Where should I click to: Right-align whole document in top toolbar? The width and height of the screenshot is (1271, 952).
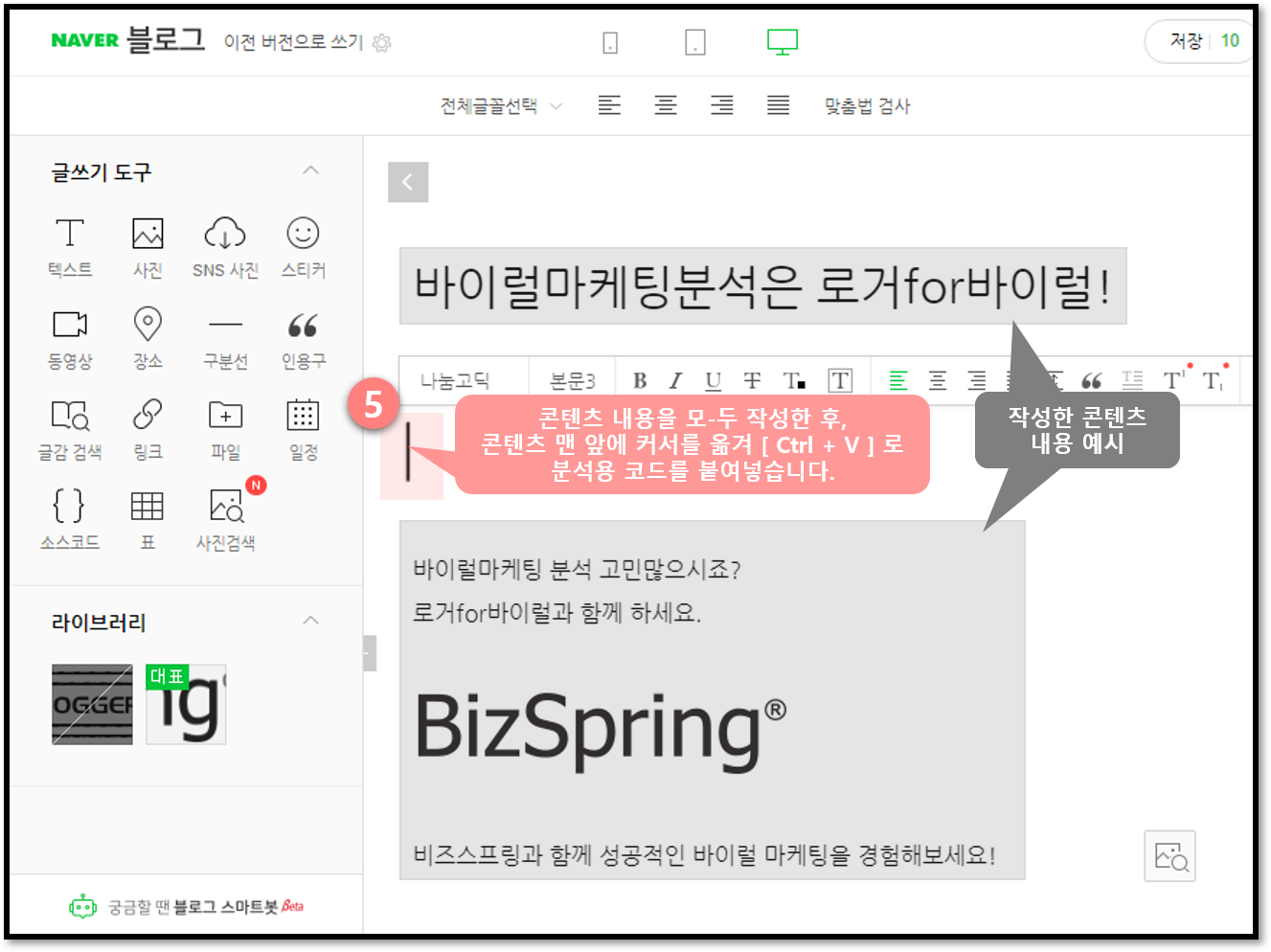tap(722, 105)
